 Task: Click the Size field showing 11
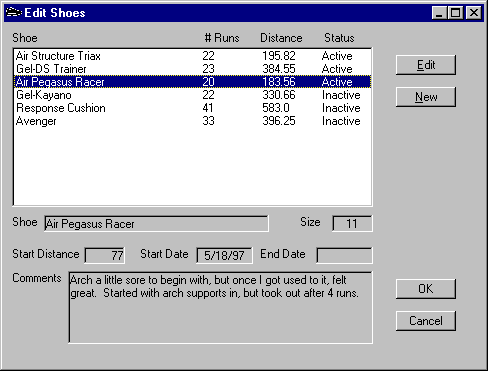tap(352, 223)
